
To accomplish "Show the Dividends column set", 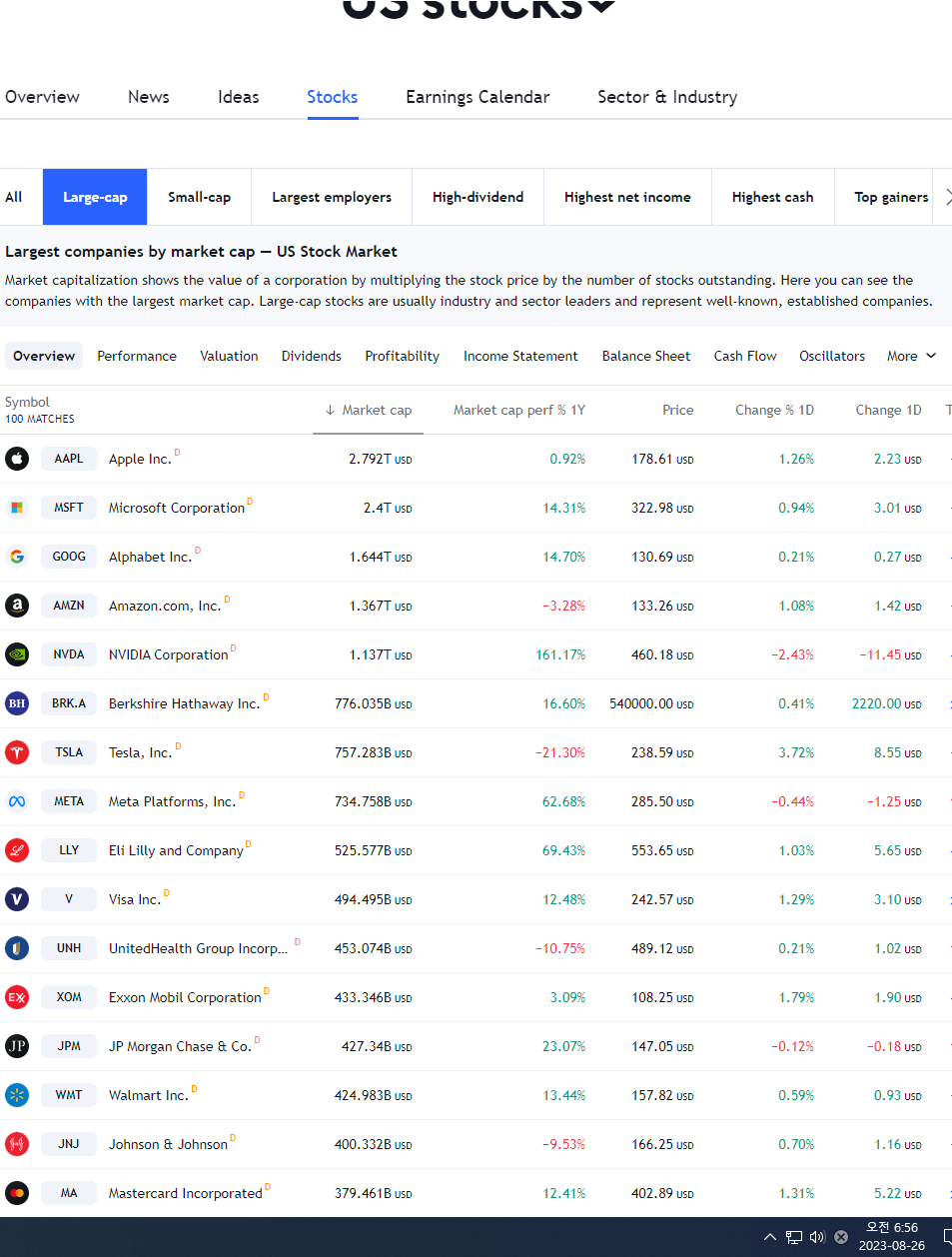I will coord(312,356).
